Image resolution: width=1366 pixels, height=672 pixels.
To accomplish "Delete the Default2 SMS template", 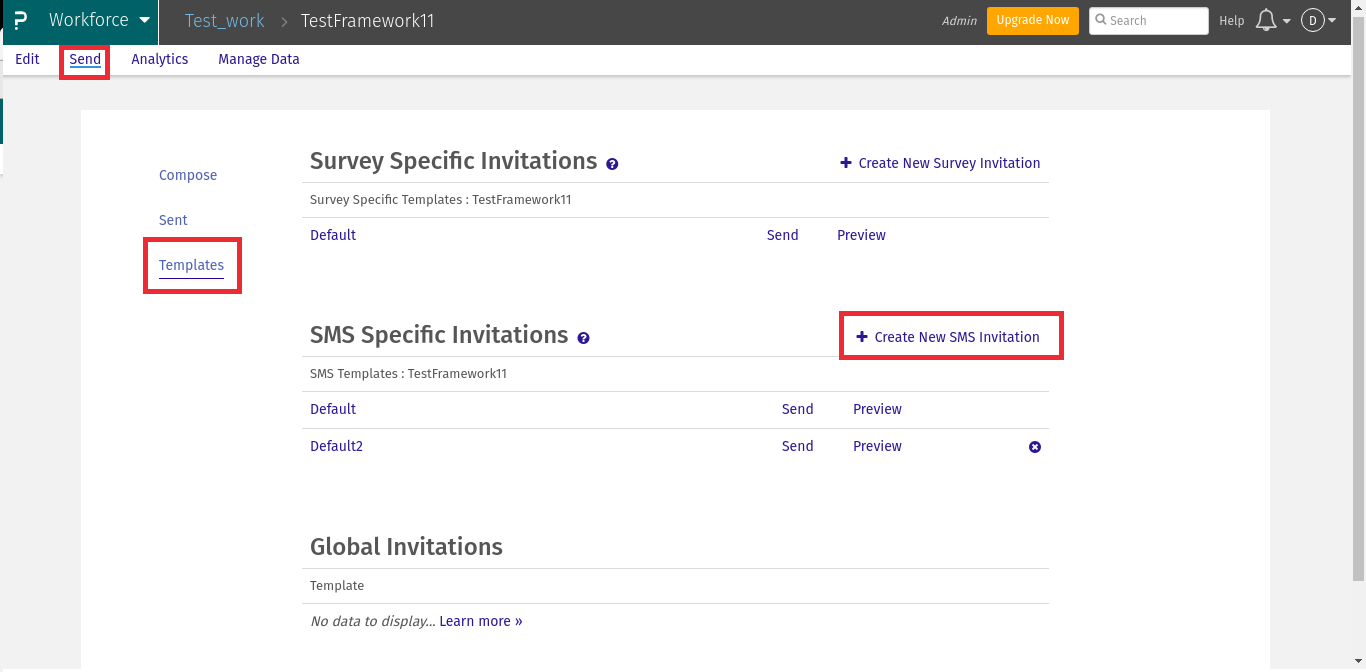I will point(1035,447).
